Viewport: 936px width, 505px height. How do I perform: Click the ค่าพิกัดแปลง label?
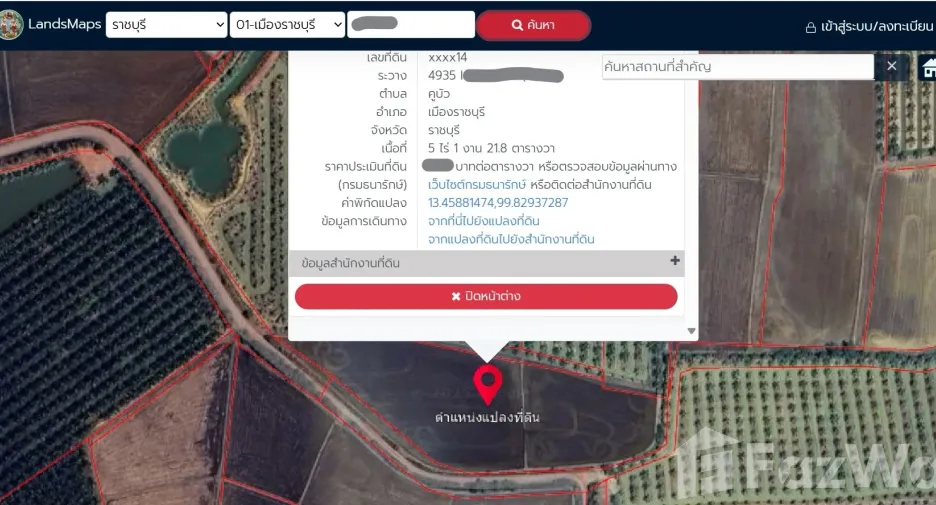point(374,203)
